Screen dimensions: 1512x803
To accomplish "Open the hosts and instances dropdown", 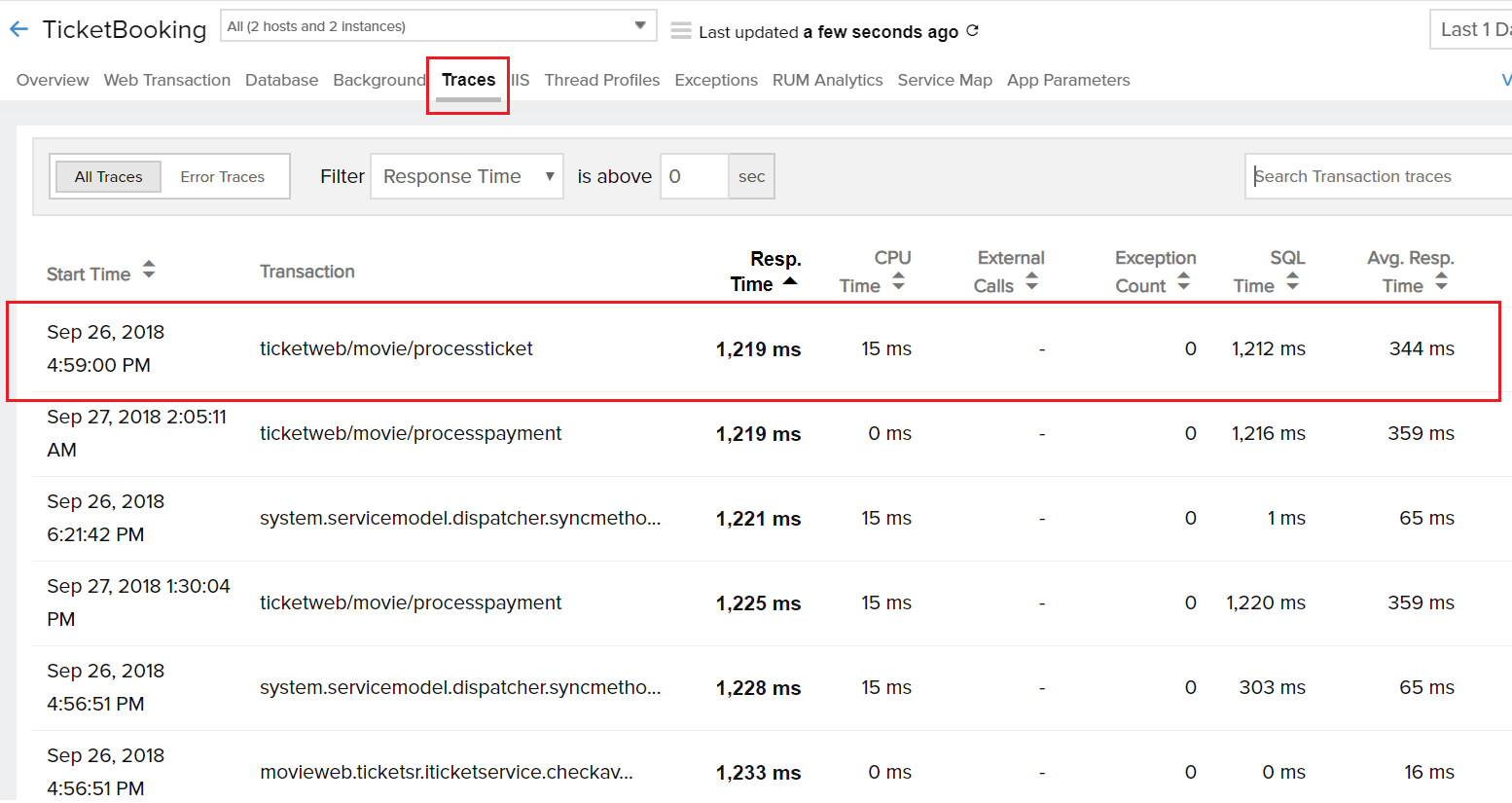I will [439, 26].
